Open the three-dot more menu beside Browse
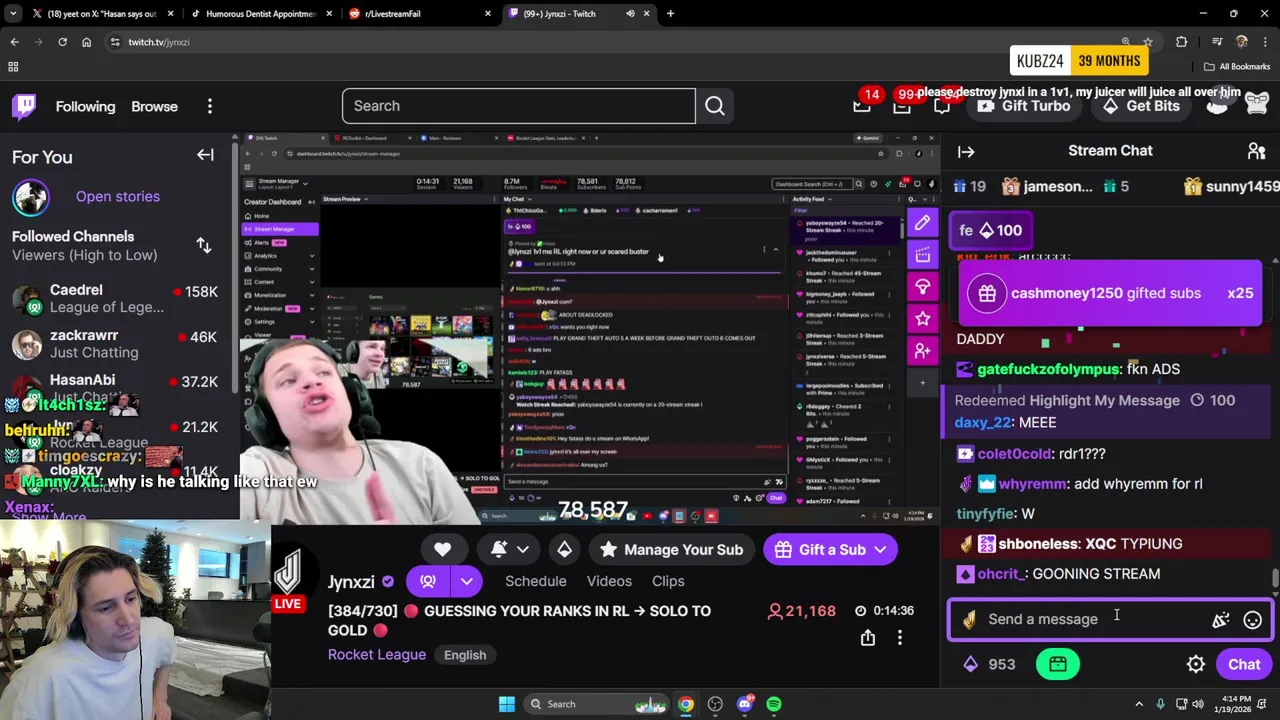Image resolution: width=1280 pixels, height=720 pixels. pos(209,106)
